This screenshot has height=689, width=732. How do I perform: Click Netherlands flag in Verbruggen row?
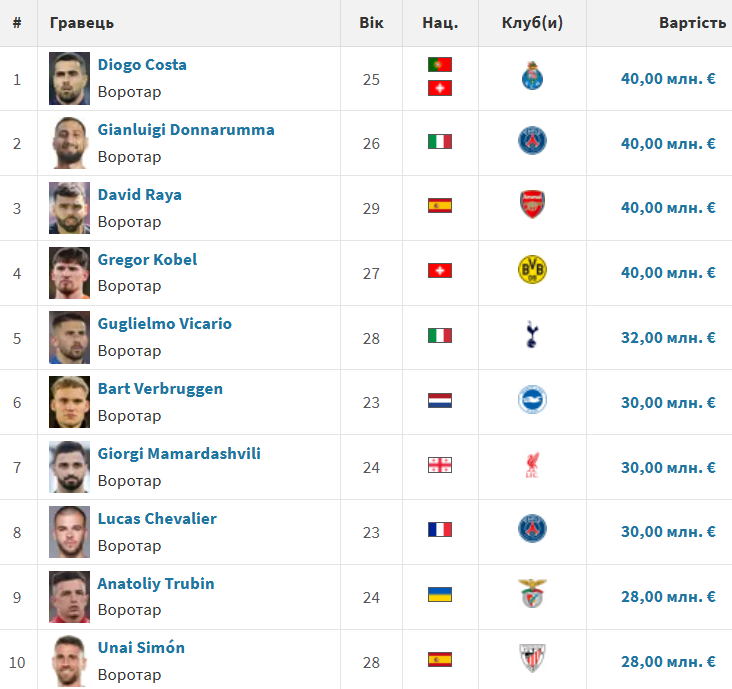pyautogui.click(x=440, y=400)
